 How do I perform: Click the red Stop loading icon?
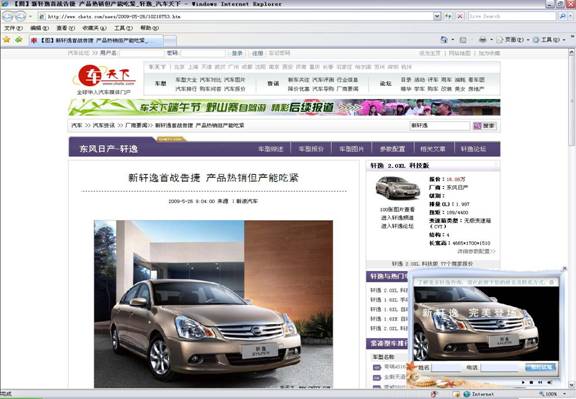460,16
